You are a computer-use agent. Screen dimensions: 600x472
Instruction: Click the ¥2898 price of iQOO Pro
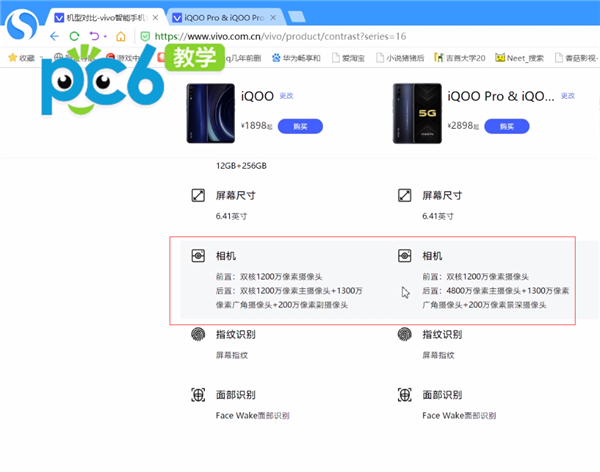click(463, 126)
